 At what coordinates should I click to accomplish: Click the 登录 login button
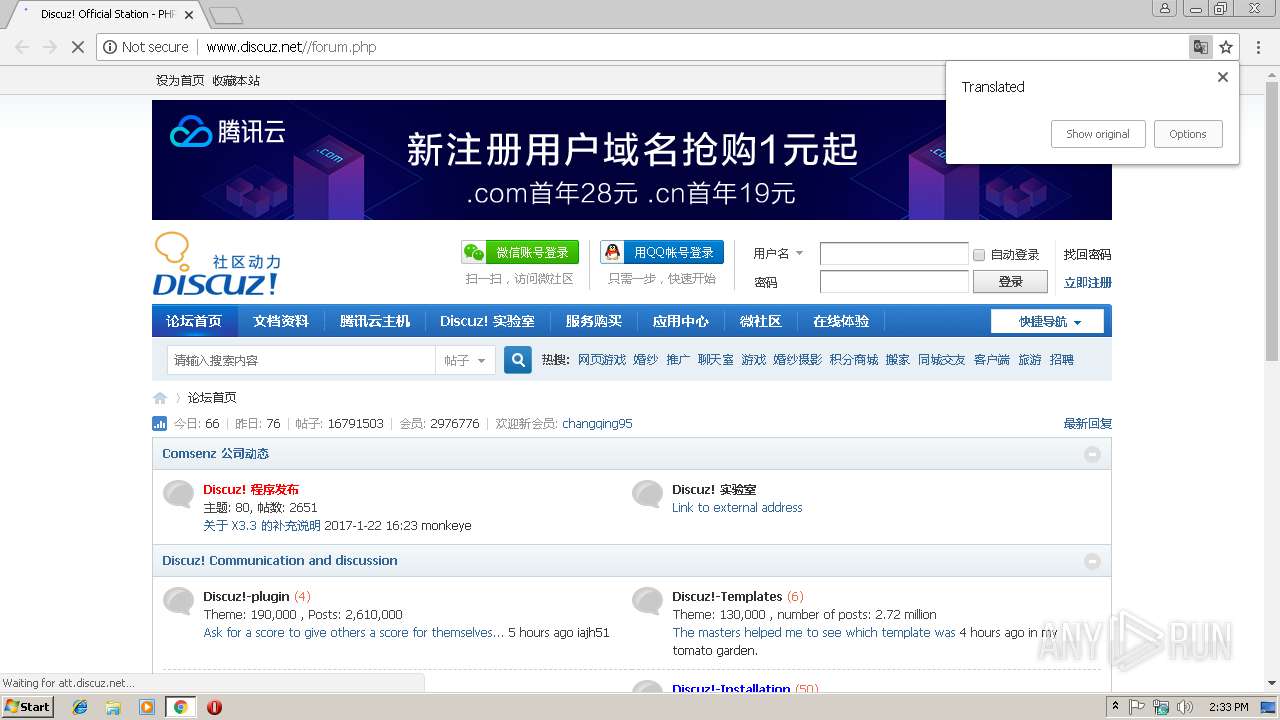point(1010,282)
